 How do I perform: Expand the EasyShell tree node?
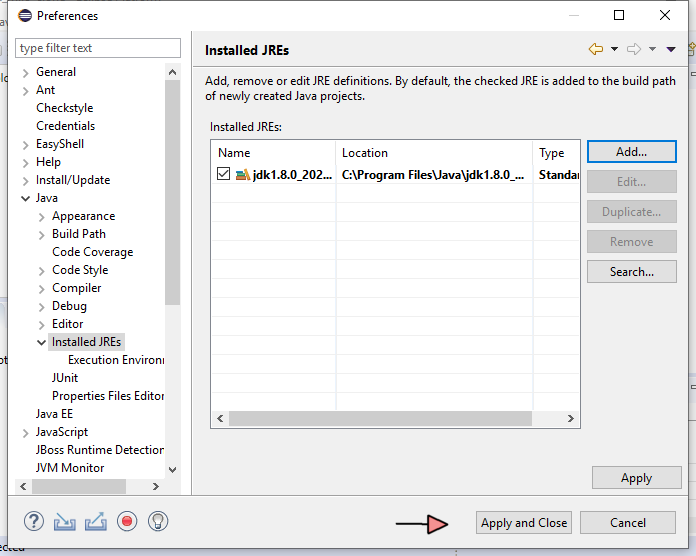[x=25, y=145]
